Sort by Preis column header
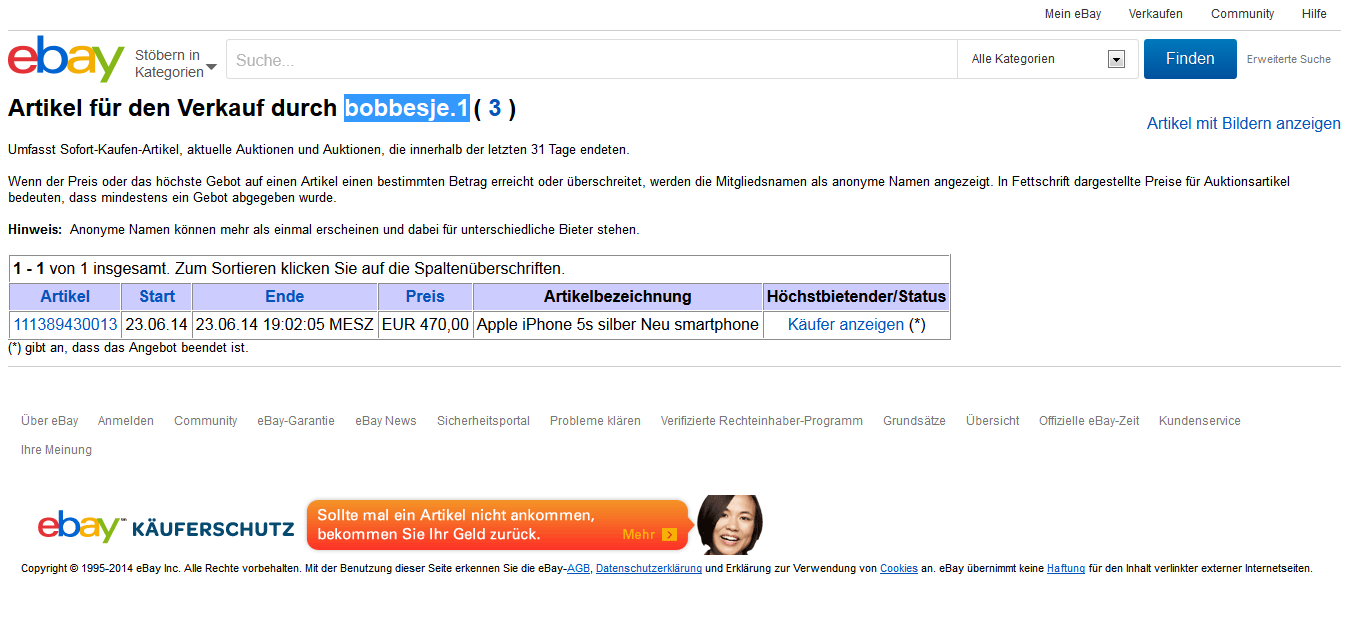The height and width of the screenshot is (627, 1349). (x=425, y=297)
